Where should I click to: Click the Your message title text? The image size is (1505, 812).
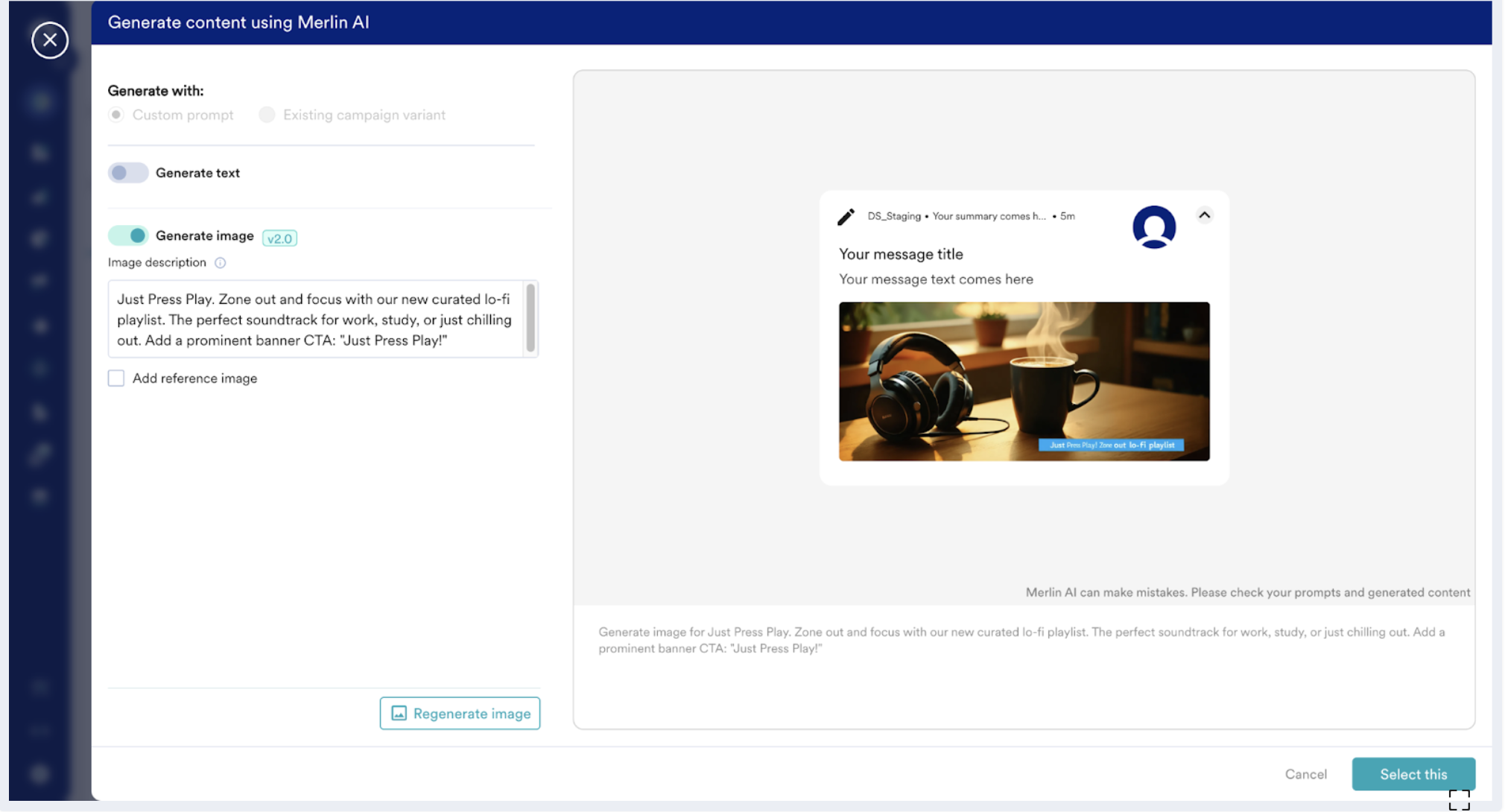pyautogui.click(x=901, y=255)
